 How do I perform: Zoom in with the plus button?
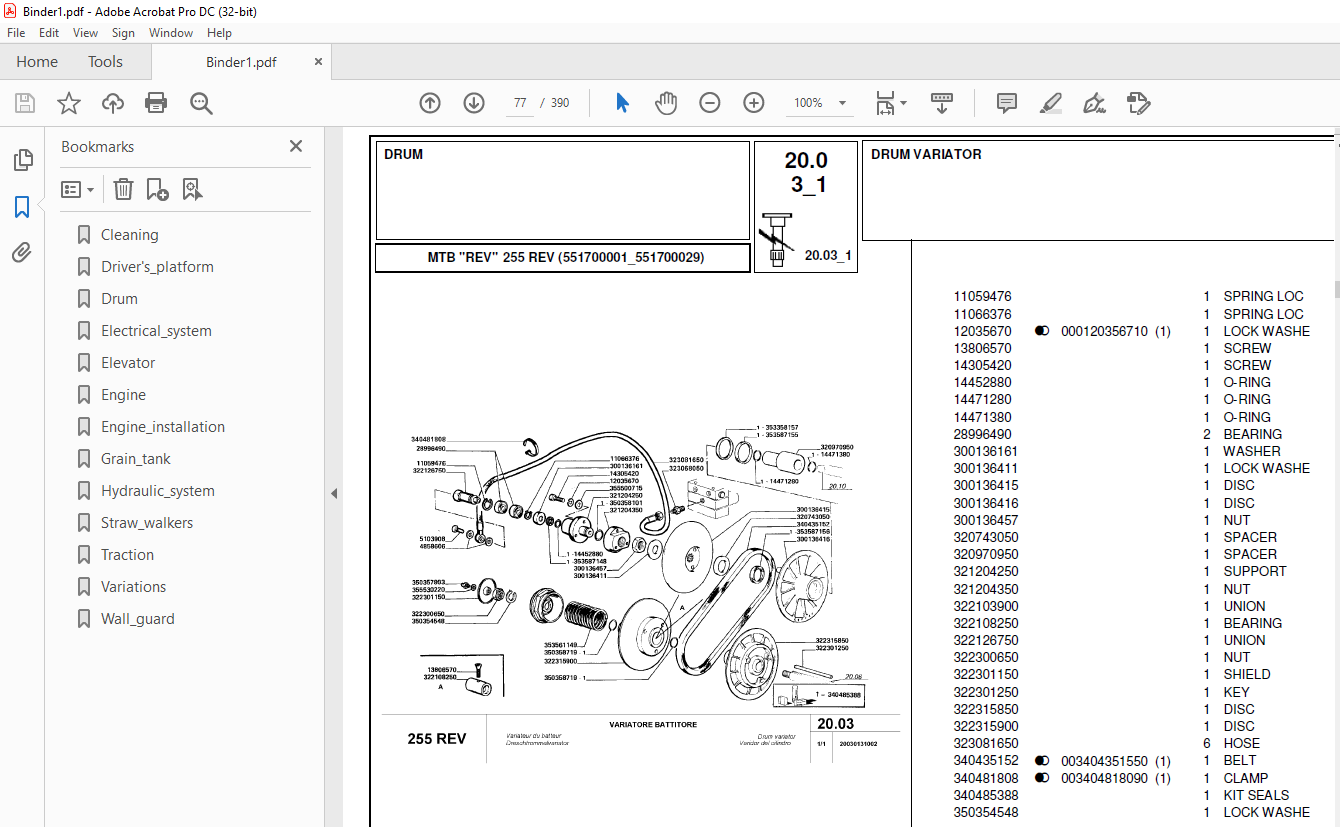coord(754,103)
